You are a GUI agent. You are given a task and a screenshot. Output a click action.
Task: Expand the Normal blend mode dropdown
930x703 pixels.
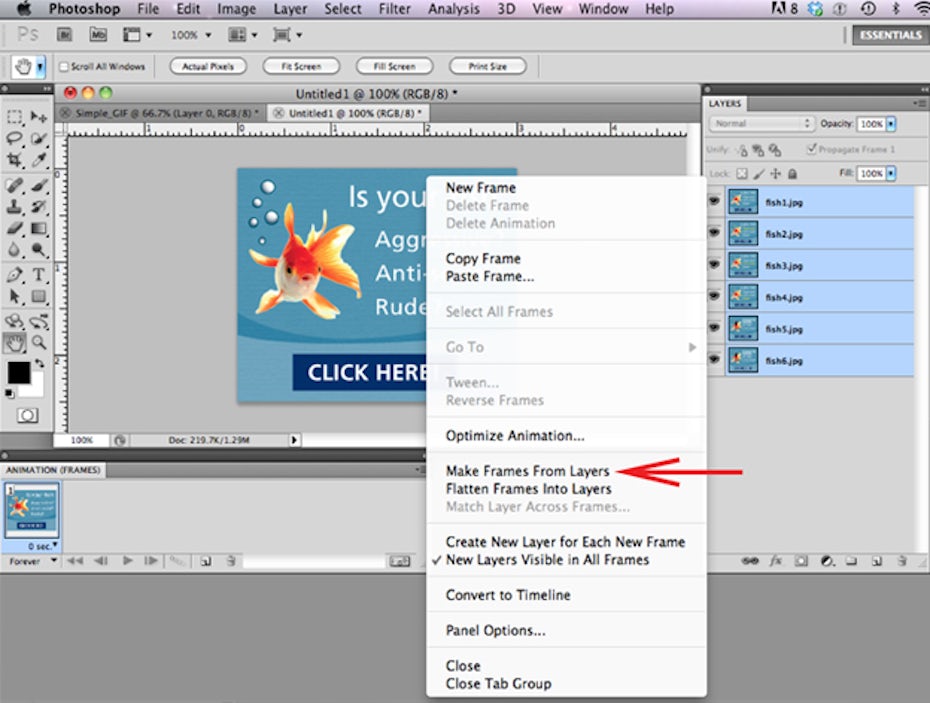(762, 124)
